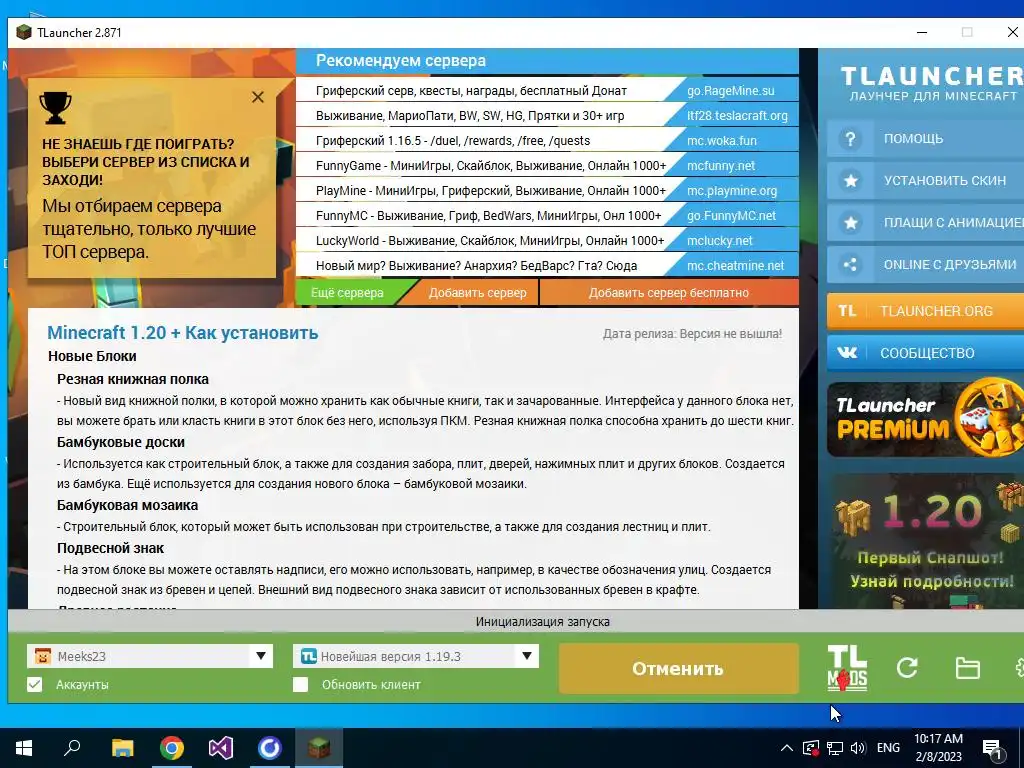
Task: Select the FunnyGame server description row
Action: point(491,166)
